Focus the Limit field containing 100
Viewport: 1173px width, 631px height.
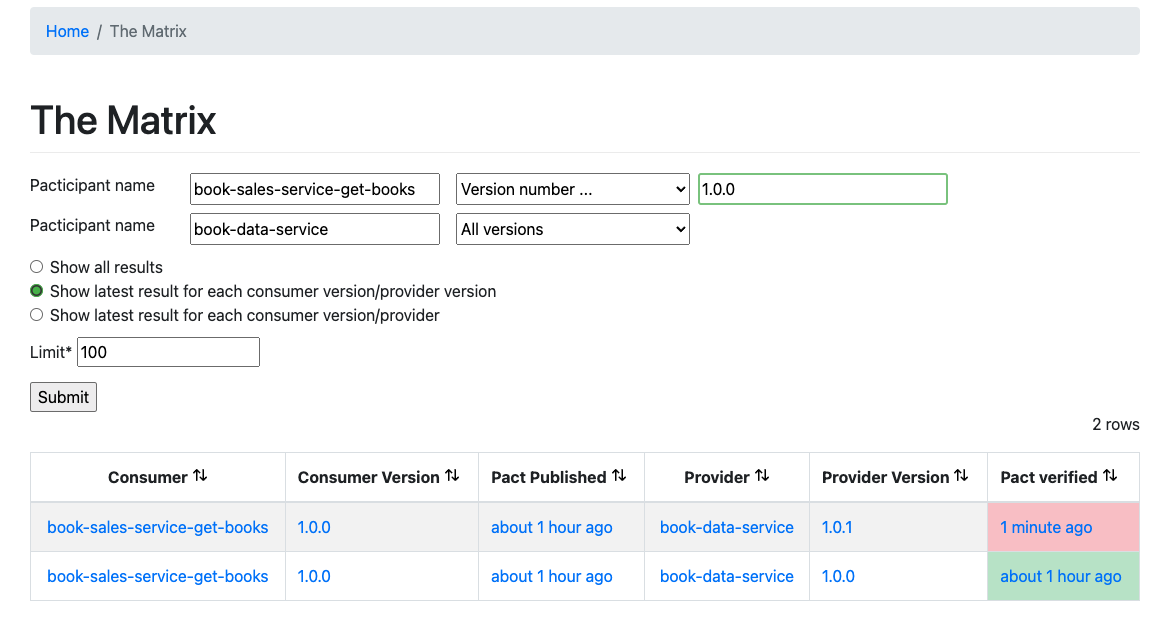(x=168, y=352)
